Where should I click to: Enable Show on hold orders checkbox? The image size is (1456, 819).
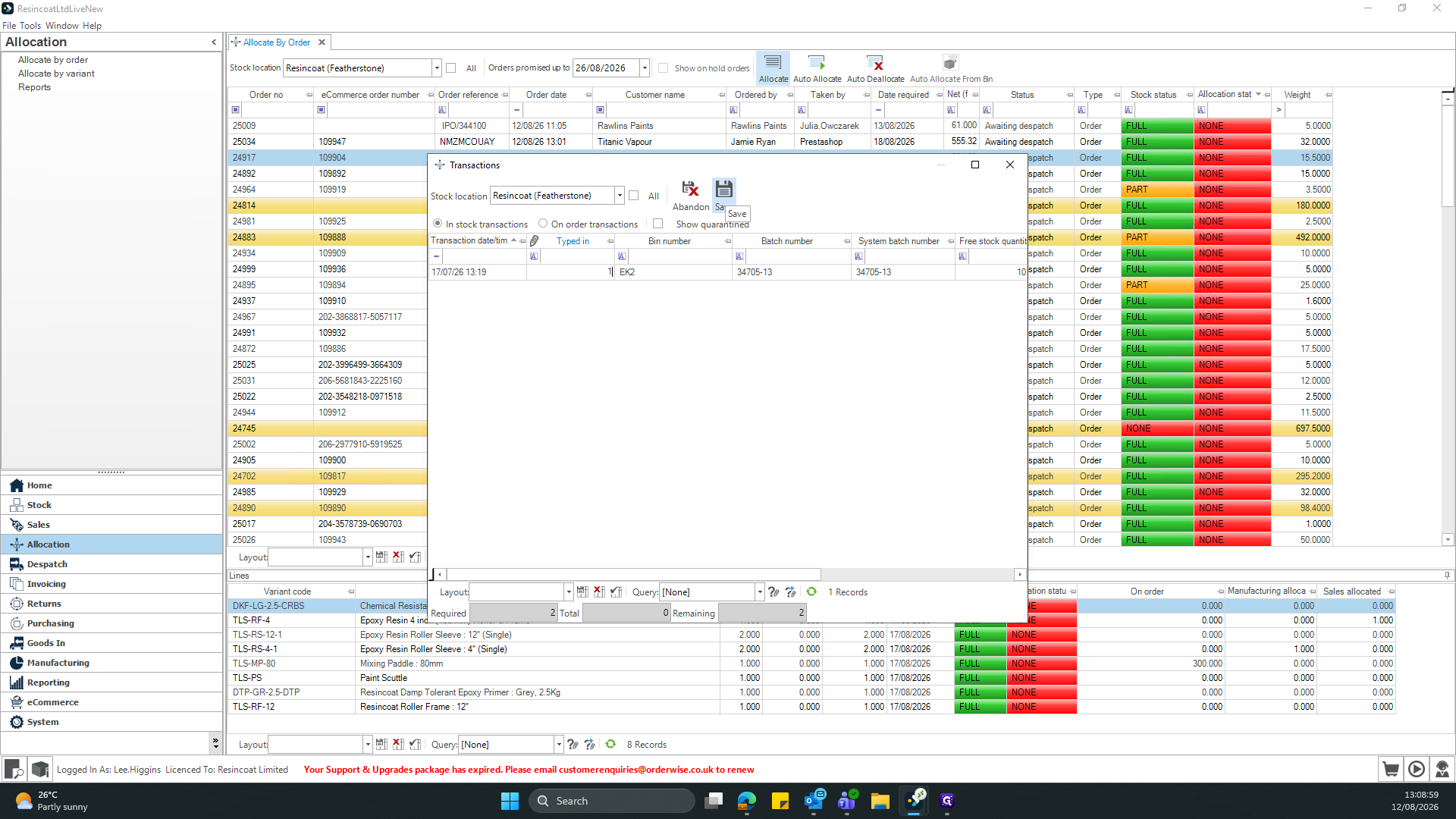[x=664, y=67]
